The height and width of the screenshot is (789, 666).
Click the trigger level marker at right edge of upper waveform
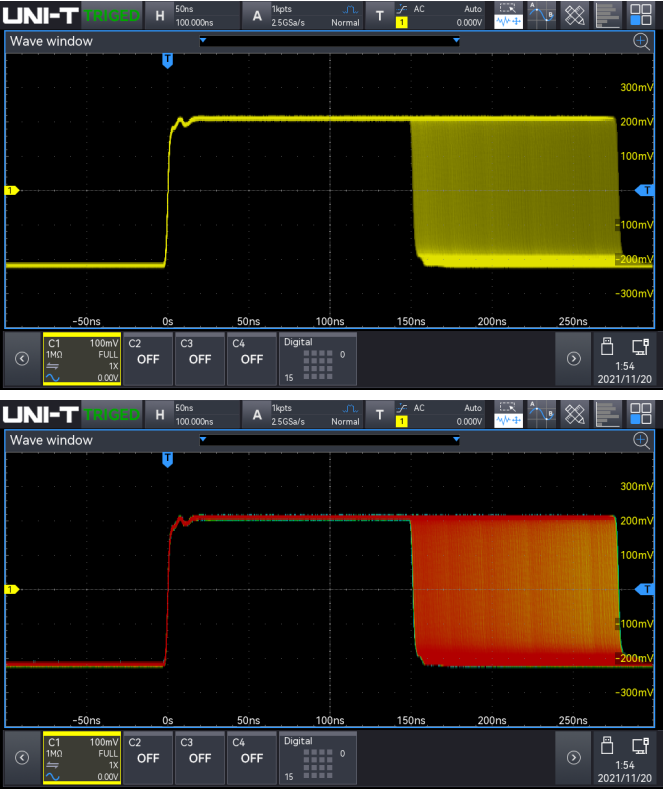(x=646, y=190)
